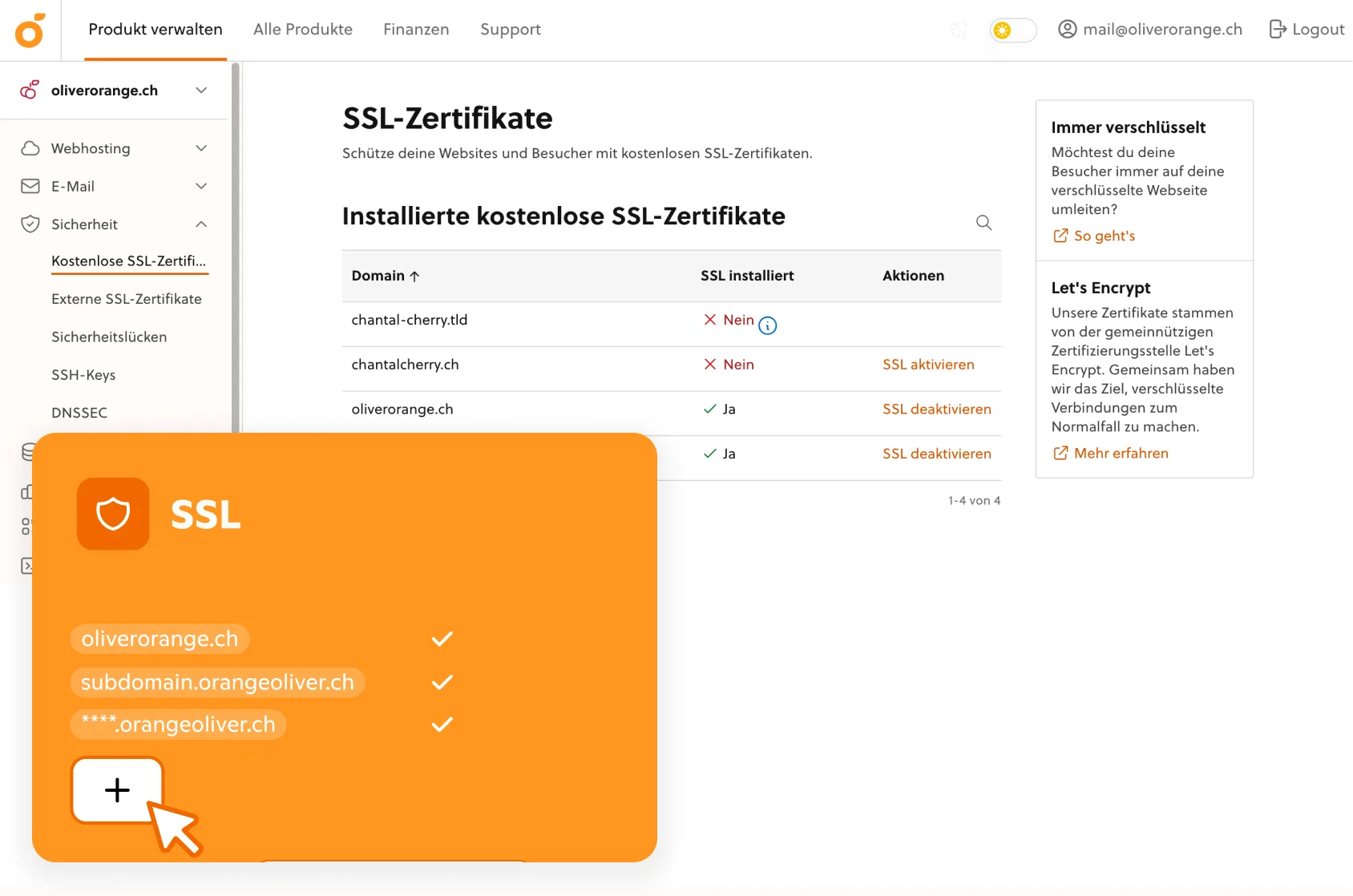Open the table search magnifier icon
The width and height of the screenshot is (1353, 896).
point(983,223)
